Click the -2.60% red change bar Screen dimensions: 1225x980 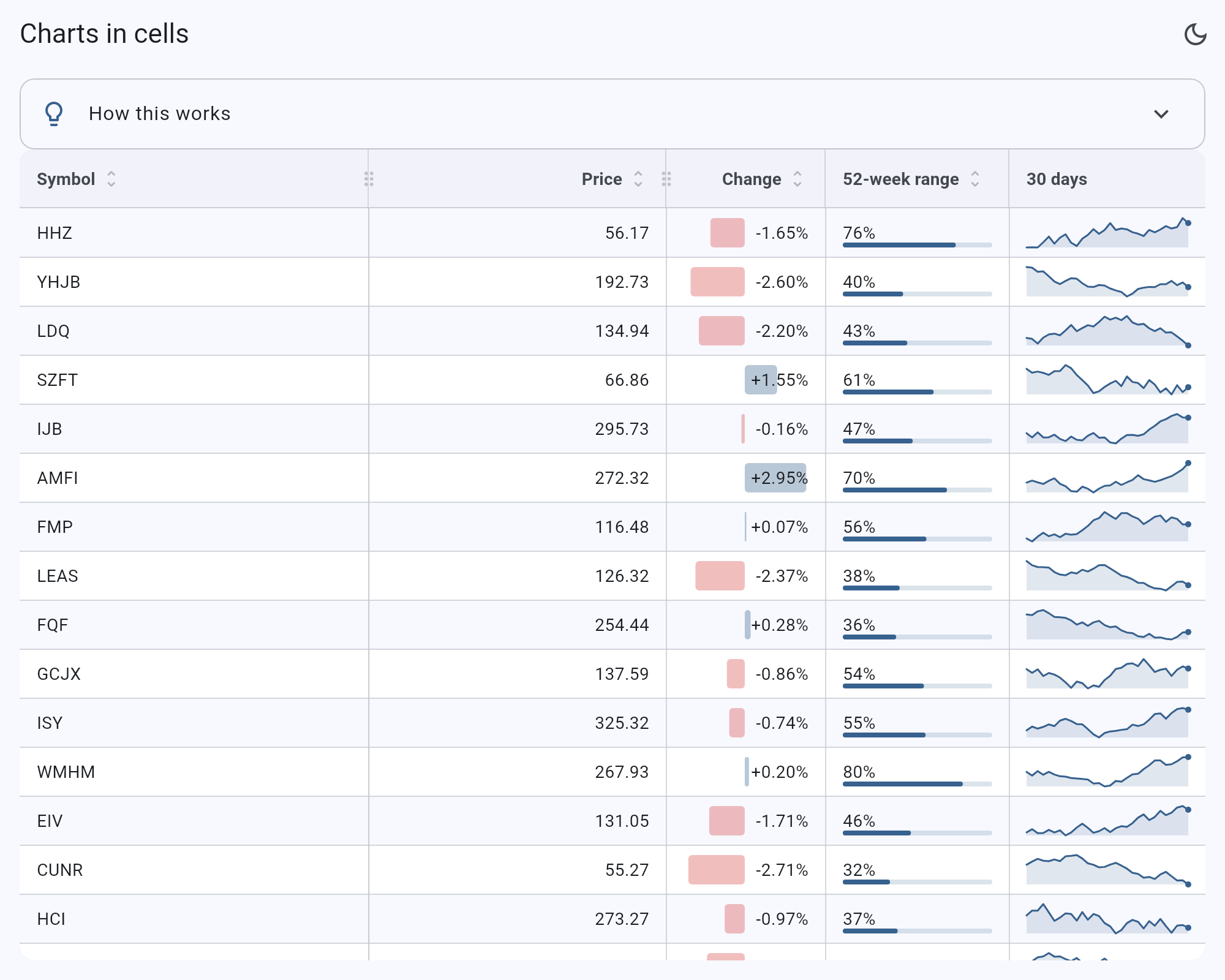click(x=717, y=282)
